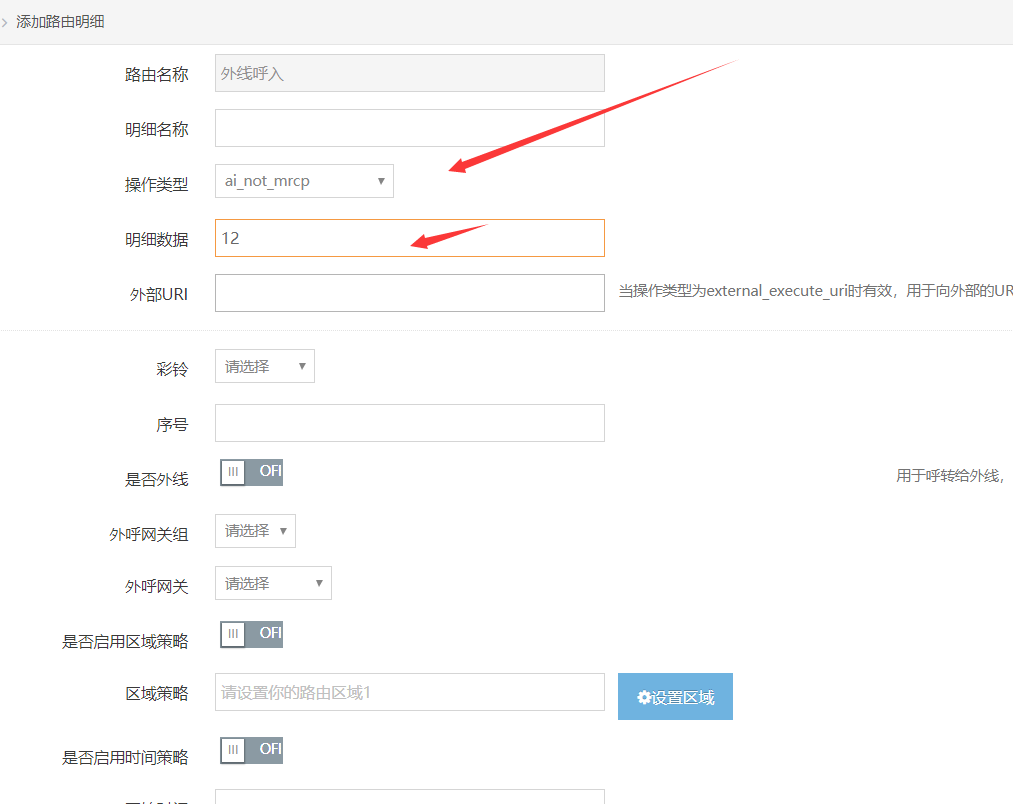The image size is (1013, 804).
Task: Toggle the 是否外线 switch on
Action: (x=251, y=473)
